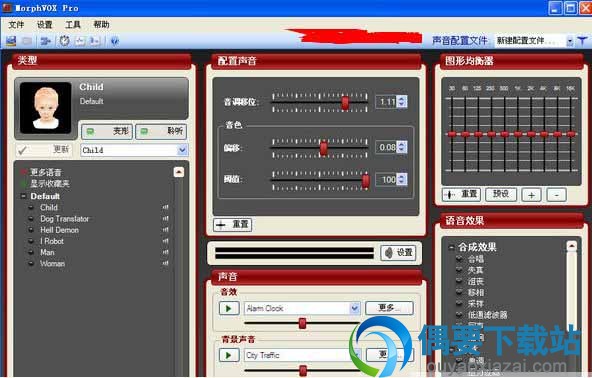
Task: Click the blue help icon in toolbar
Action: pyautogui.click(x=115, y=41)
